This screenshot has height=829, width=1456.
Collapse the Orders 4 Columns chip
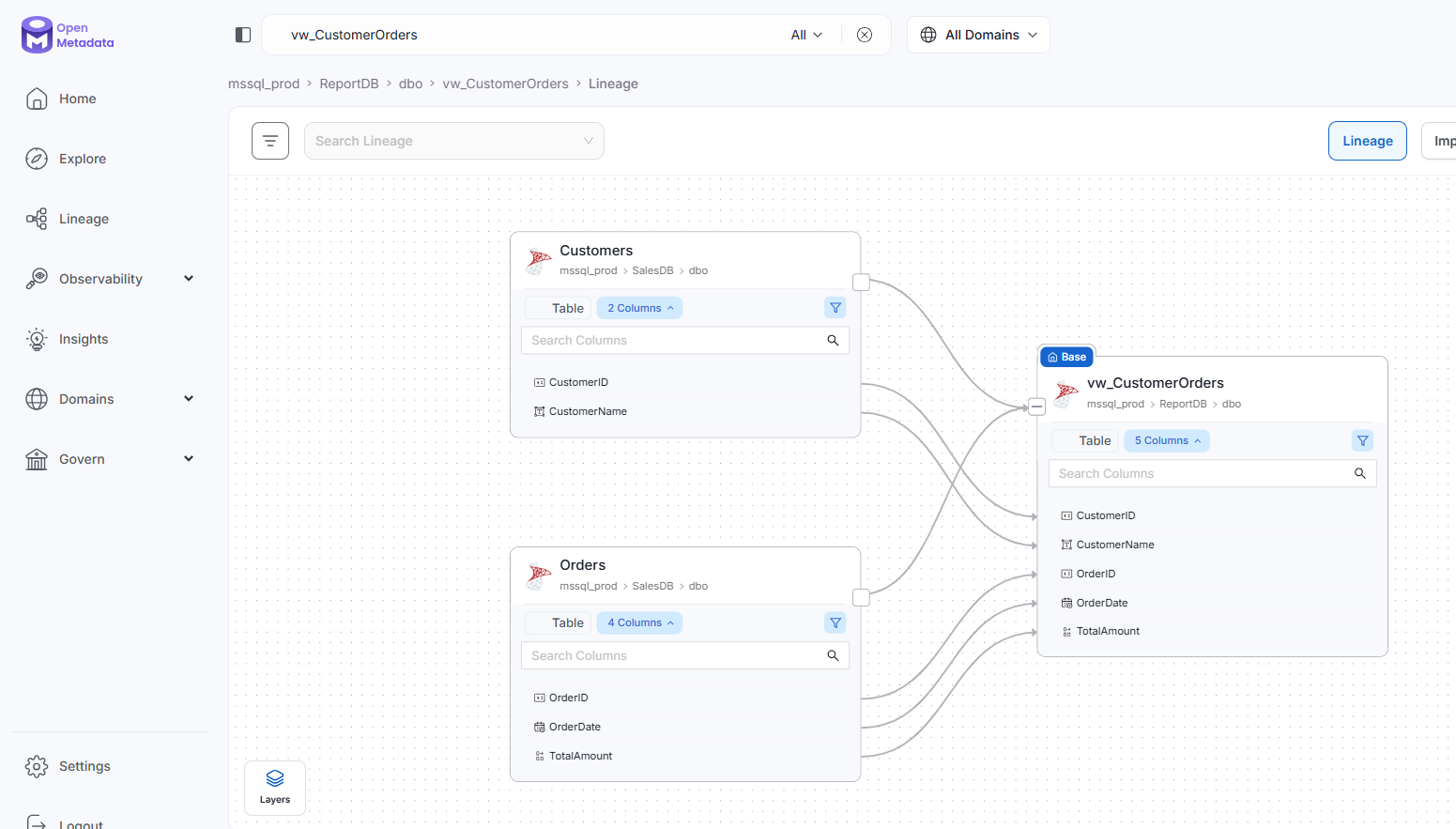coord(640,622)
